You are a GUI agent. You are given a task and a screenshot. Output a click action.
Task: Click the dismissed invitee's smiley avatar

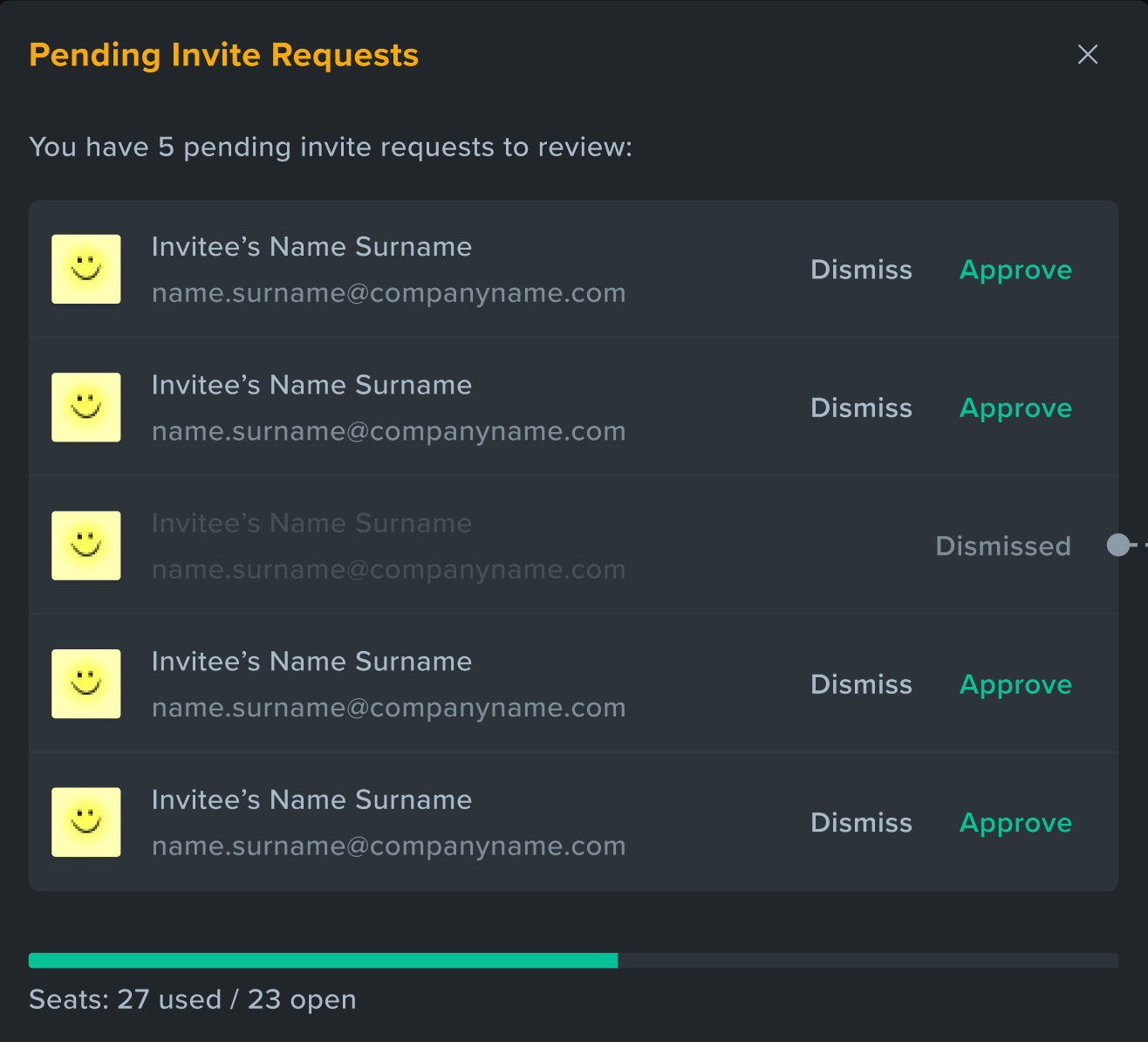coord(86,545)
